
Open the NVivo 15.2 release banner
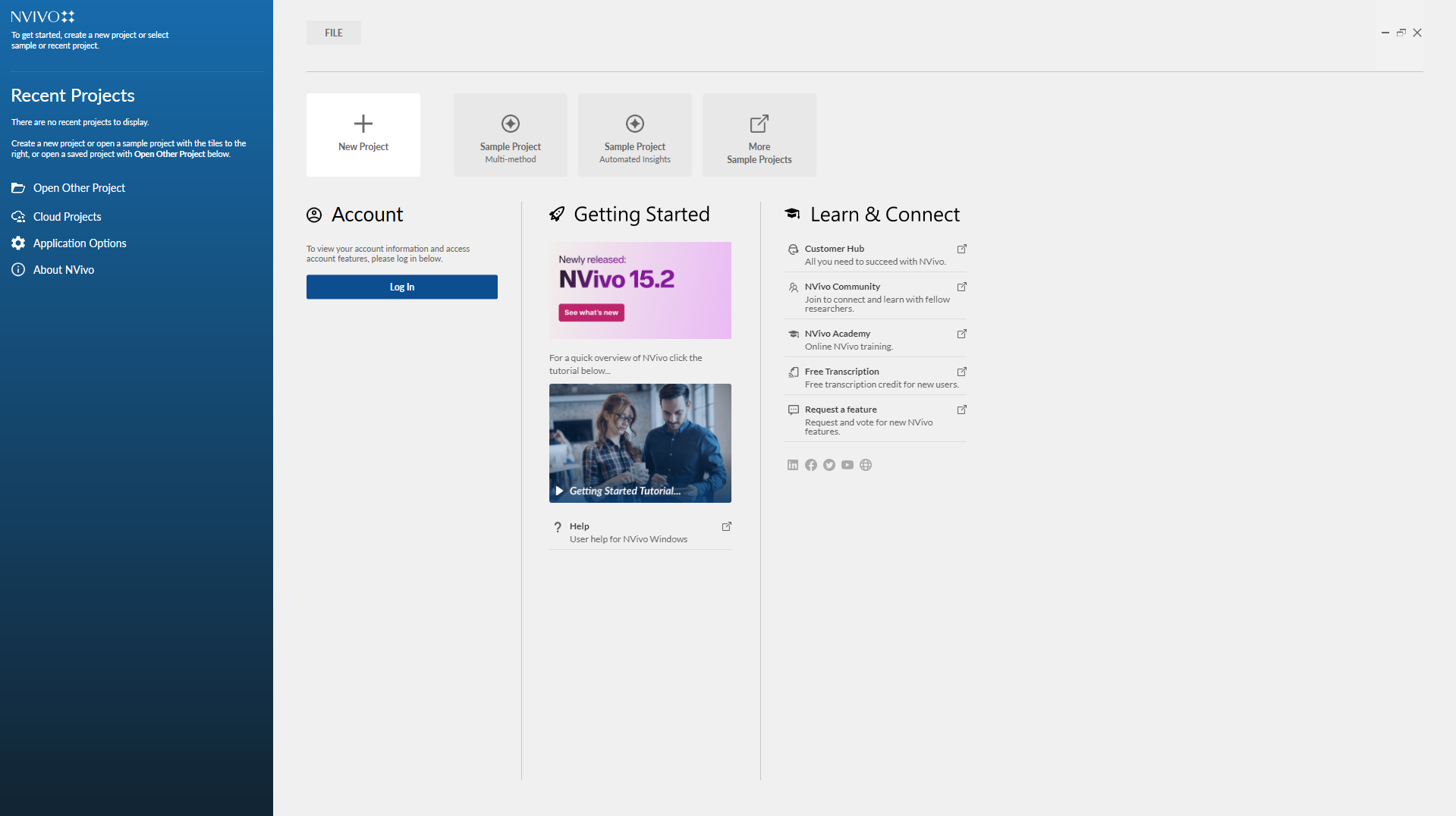click(640, 290)
